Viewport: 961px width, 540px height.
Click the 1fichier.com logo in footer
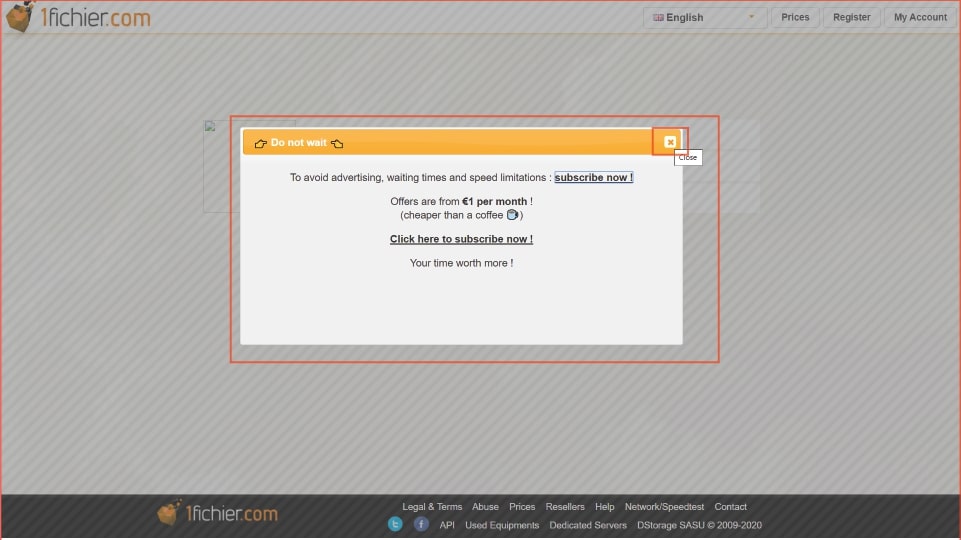pos(218,514)
